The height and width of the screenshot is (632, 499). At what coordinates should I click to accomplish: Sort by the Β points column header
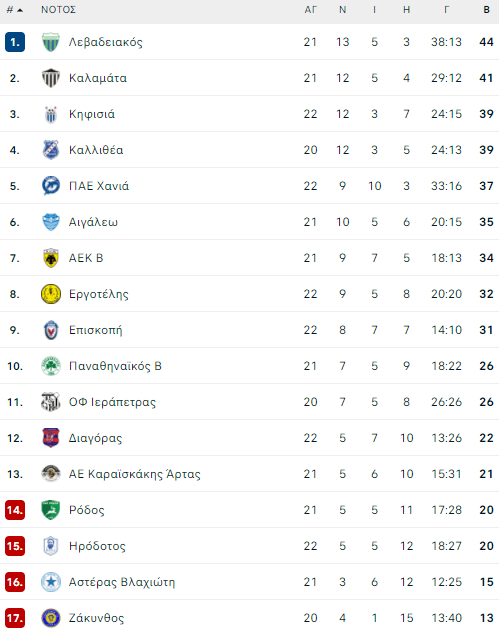click(487, 10)
